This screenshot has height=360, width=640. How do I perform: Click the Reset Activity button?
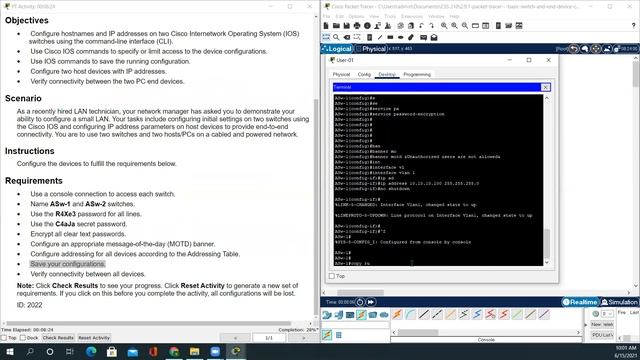(94, 338)
